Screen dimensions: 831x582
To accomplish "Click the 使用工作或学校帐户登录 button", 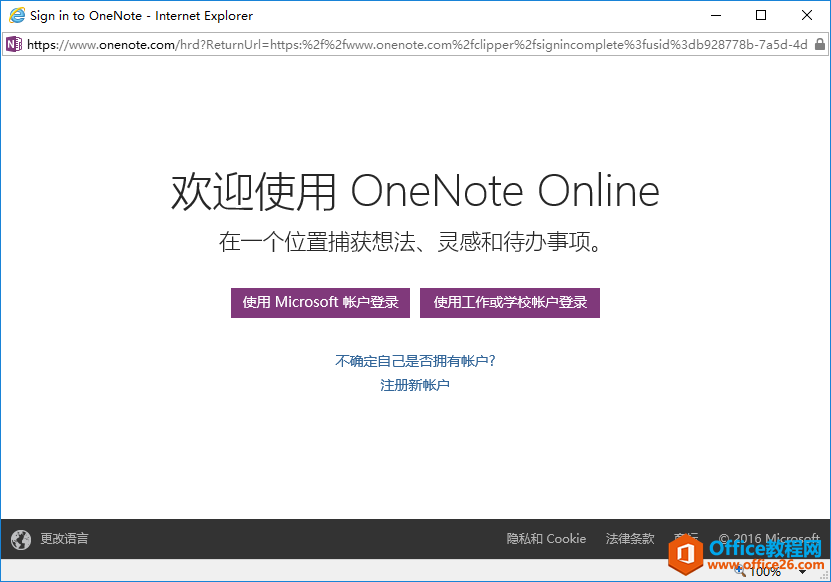I will pyautogui.click(x=510, y=302).
